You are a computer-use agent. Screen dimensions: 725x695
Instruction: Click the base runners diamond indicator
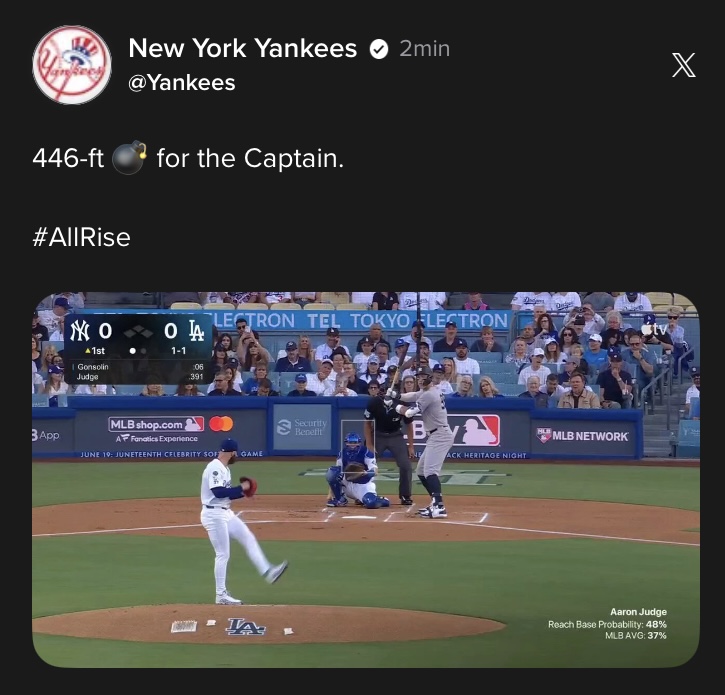[138, 332]
